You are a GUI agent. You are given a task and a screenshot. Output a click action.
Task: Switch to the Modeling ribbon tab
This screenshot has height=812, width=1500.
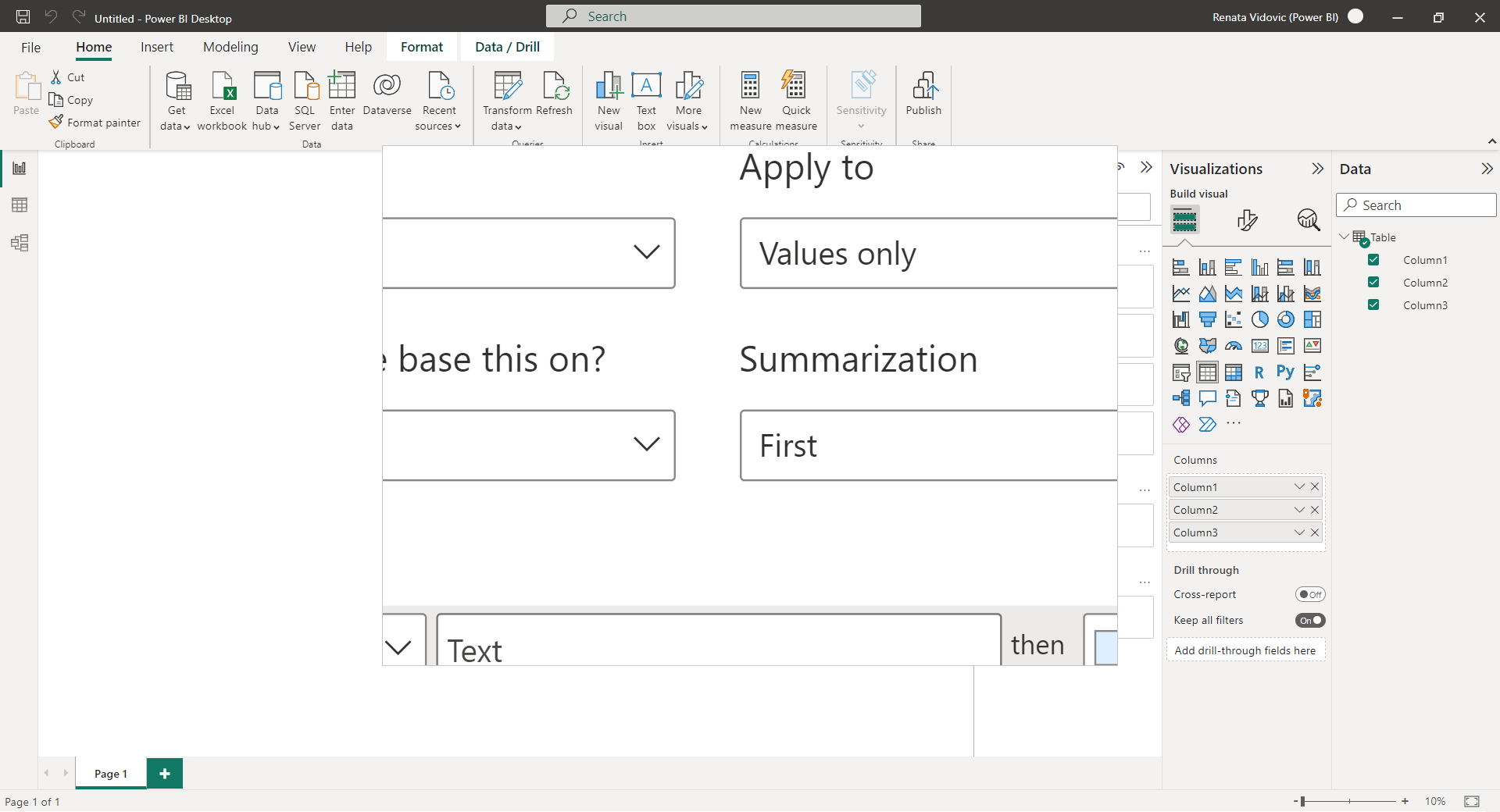pyautogui.click(x=230, y=47)
